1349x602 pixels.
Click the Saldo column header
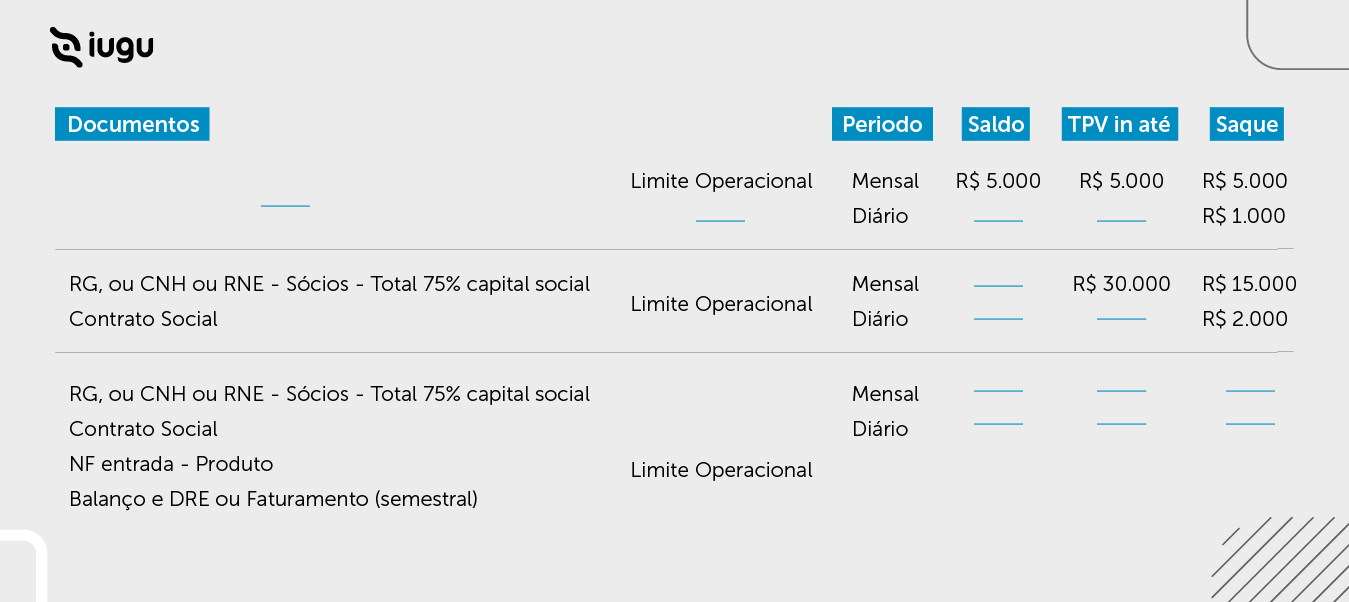point(996,124)
